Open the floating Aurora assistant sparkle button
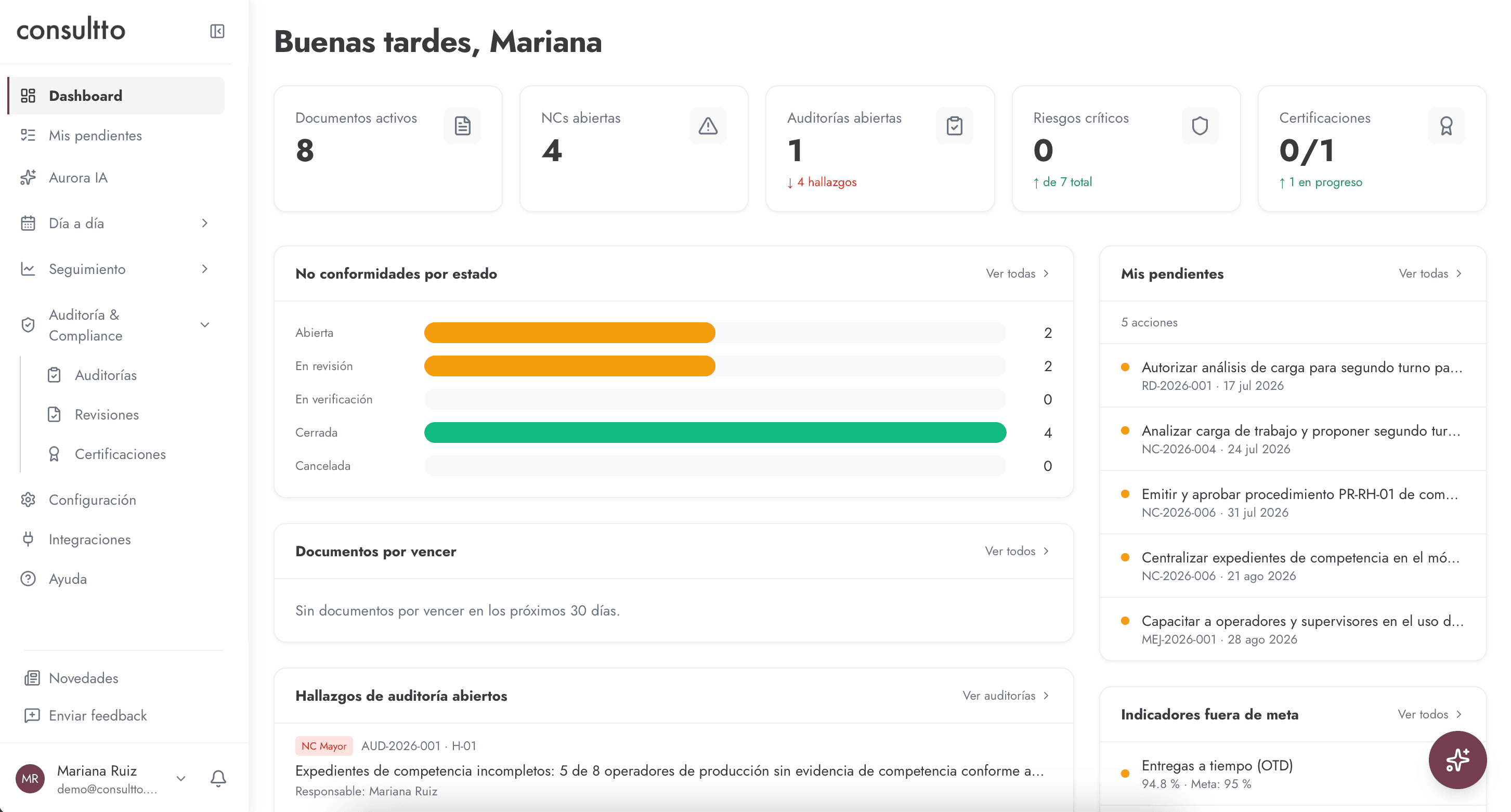 pyautogui.click(x=1457, y=760)
